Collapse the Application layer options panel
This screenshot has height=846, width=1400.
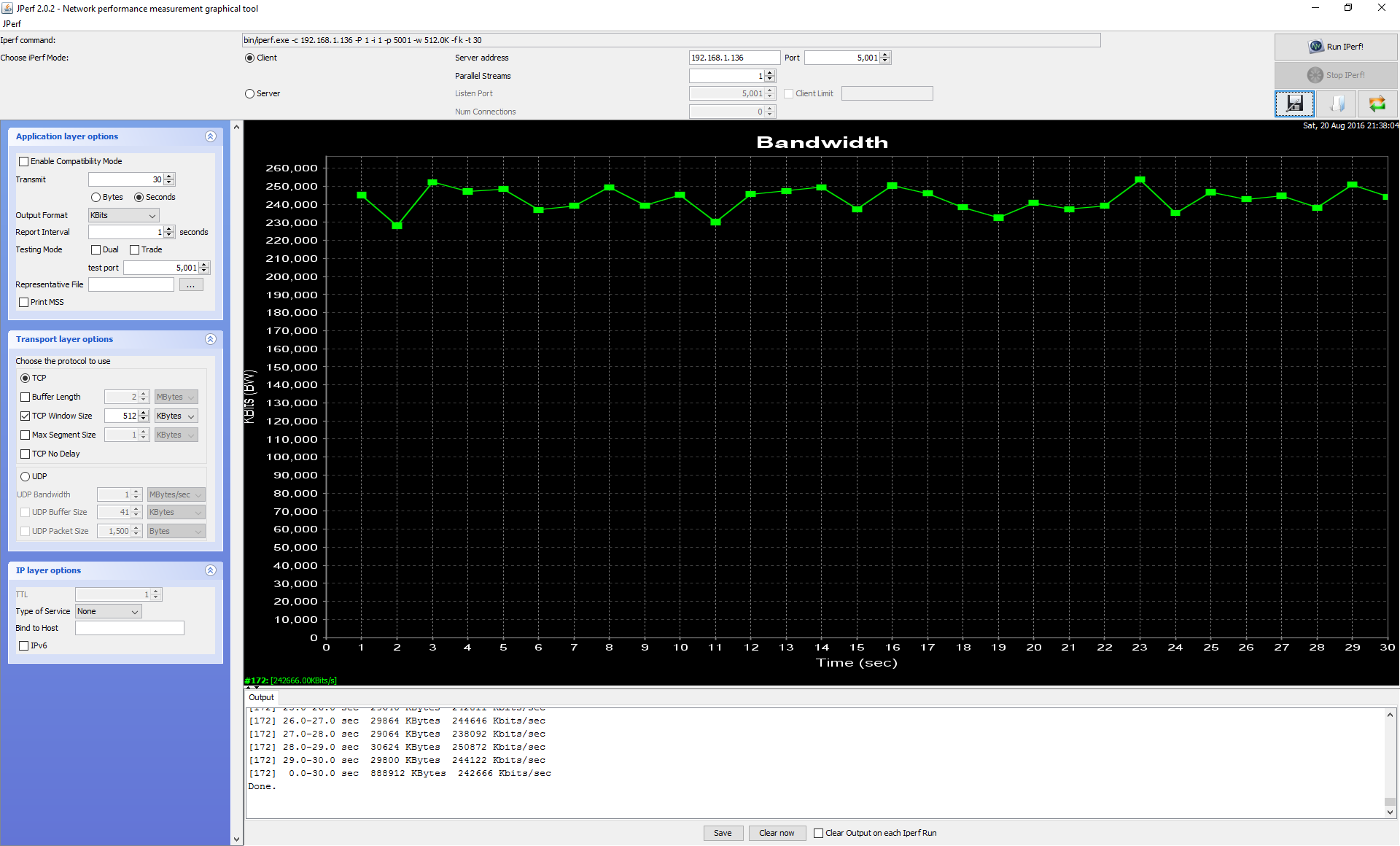(x=210, y=136)
